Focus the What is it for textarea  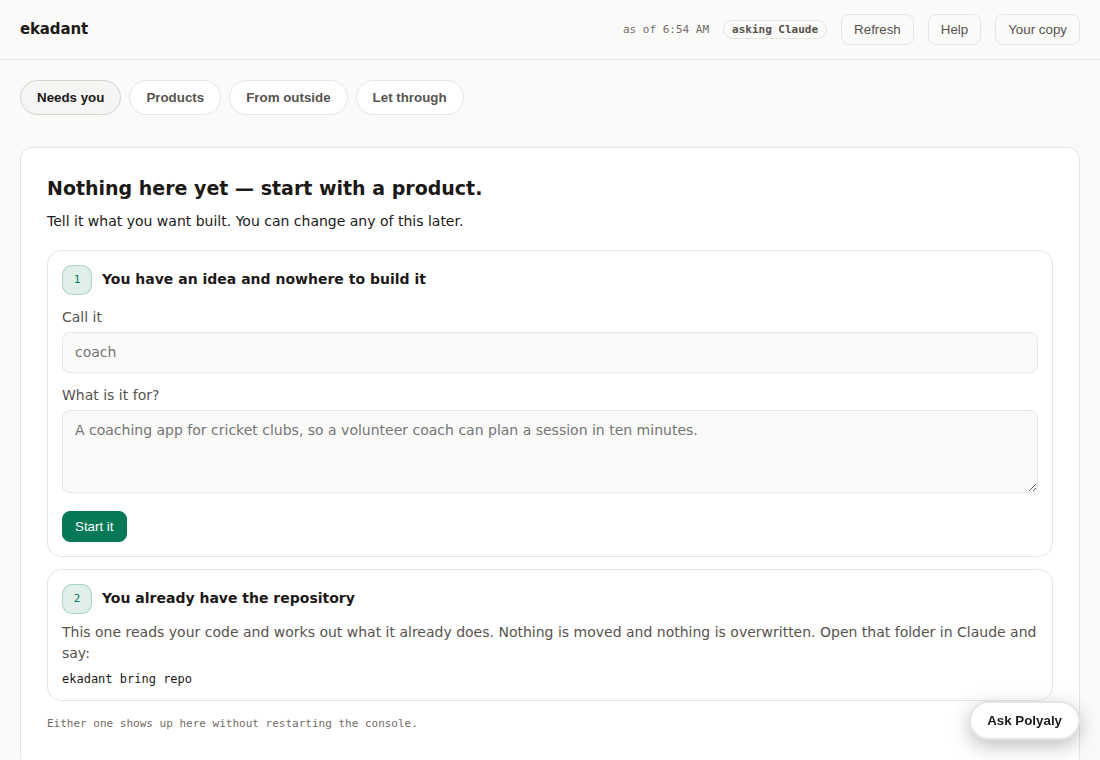pos(549,451)
